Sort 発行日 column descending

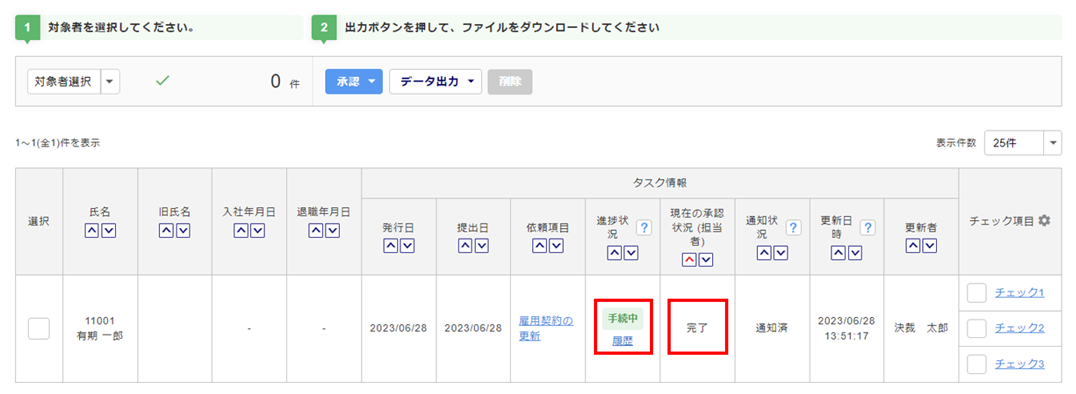(x=407, y=246)
